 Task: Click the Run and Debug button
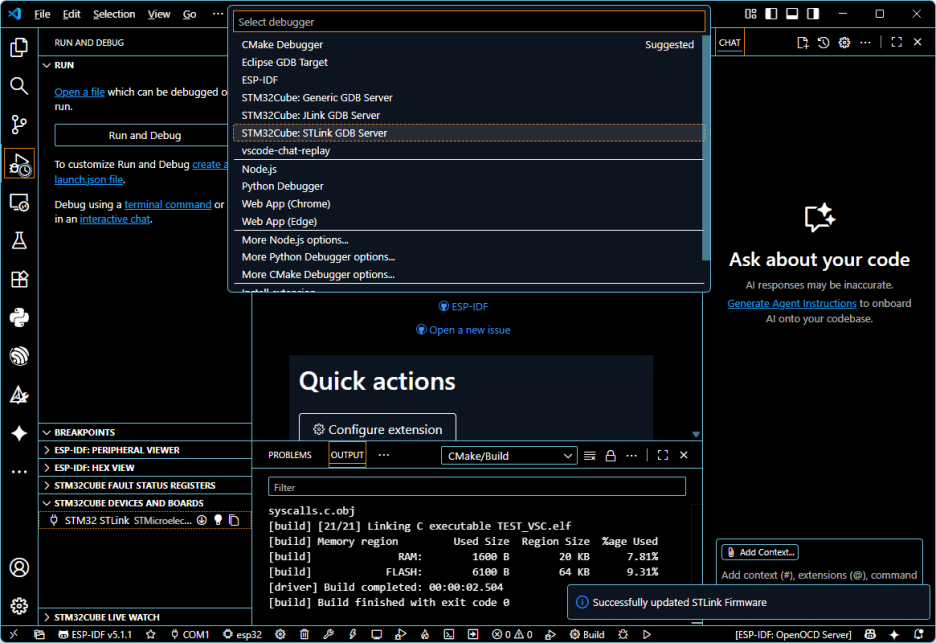click(x=142, y=136)
